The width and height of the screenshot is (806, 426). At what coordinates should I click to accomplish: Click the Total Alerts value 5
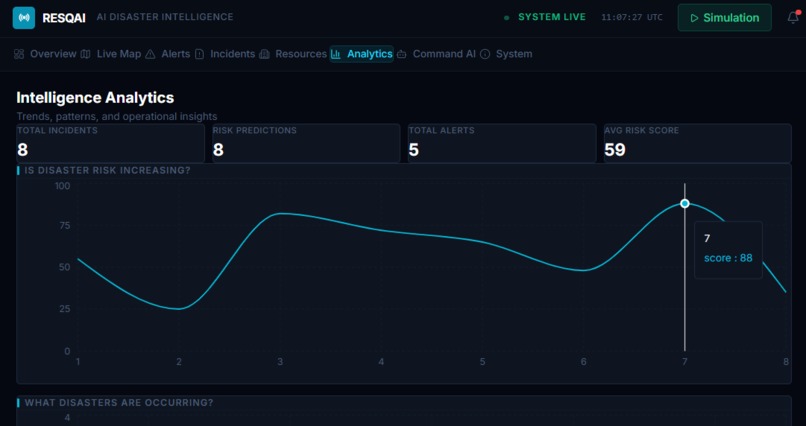pos(414,150)
